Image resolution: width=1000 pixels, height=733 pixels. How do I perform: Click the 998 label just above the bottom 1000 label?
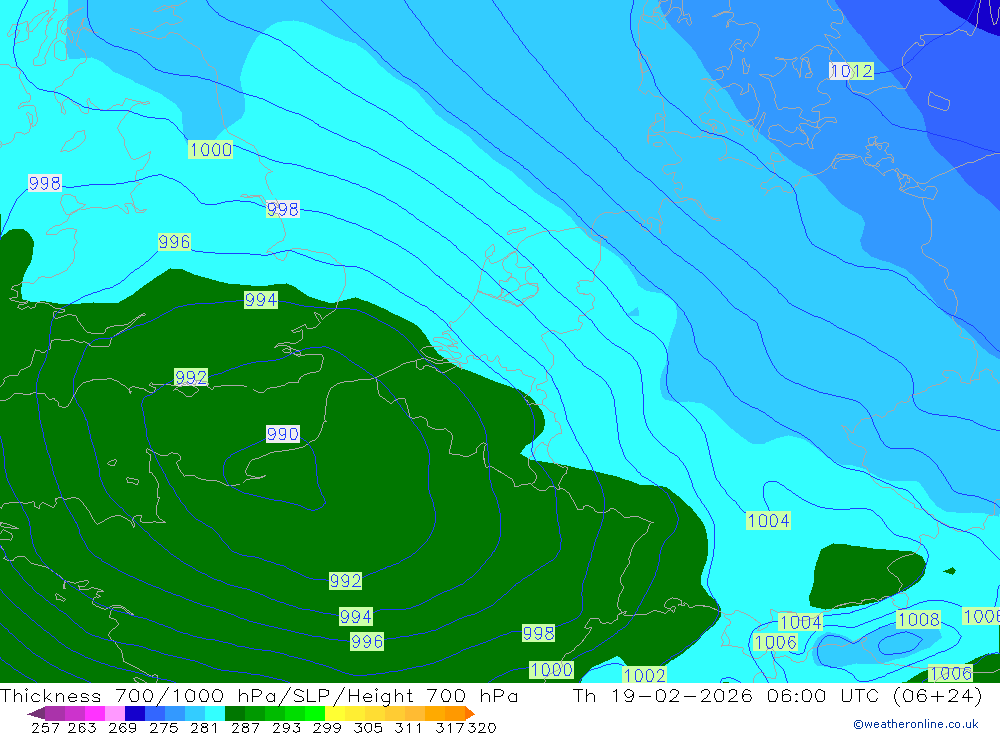click(x=538, y=633)
